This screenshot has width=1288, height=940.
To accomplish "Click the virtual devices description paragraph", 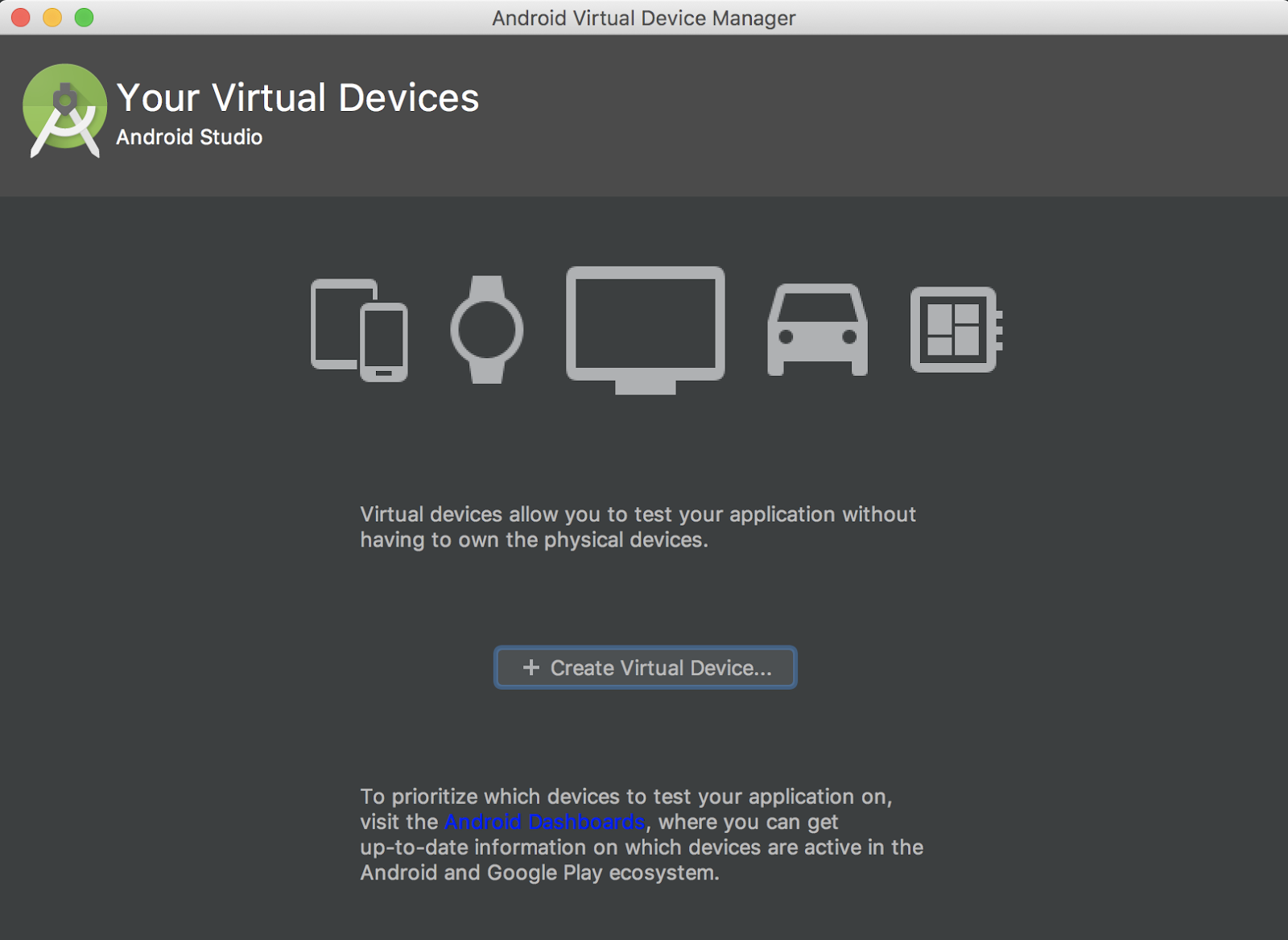I will click(x=638, y=526).
